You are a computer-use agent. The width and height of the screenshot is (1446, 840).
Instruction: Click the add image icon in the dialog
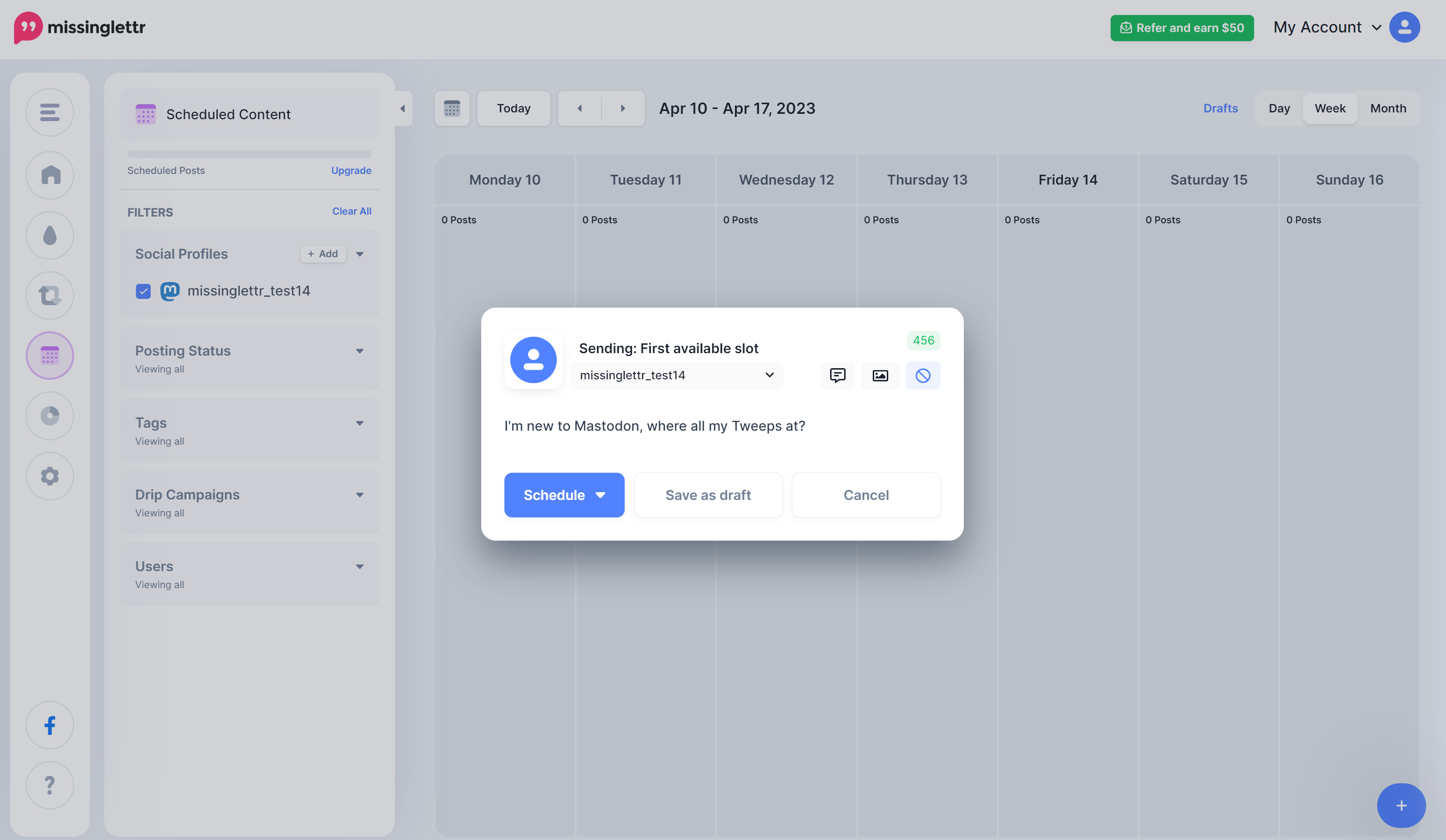coord(880,375)
